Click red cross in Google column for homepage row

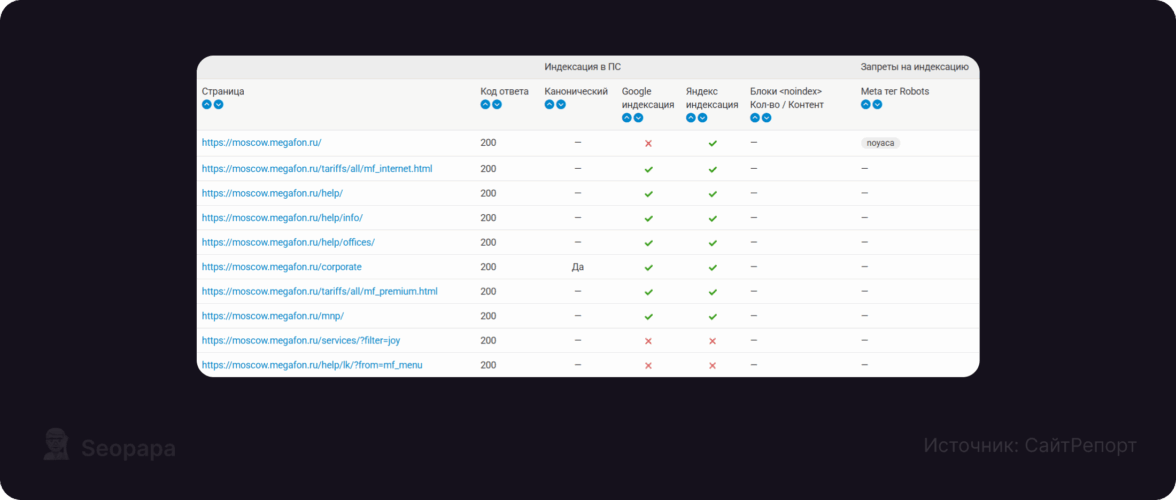pyautogui.click(x=648, y=143)
